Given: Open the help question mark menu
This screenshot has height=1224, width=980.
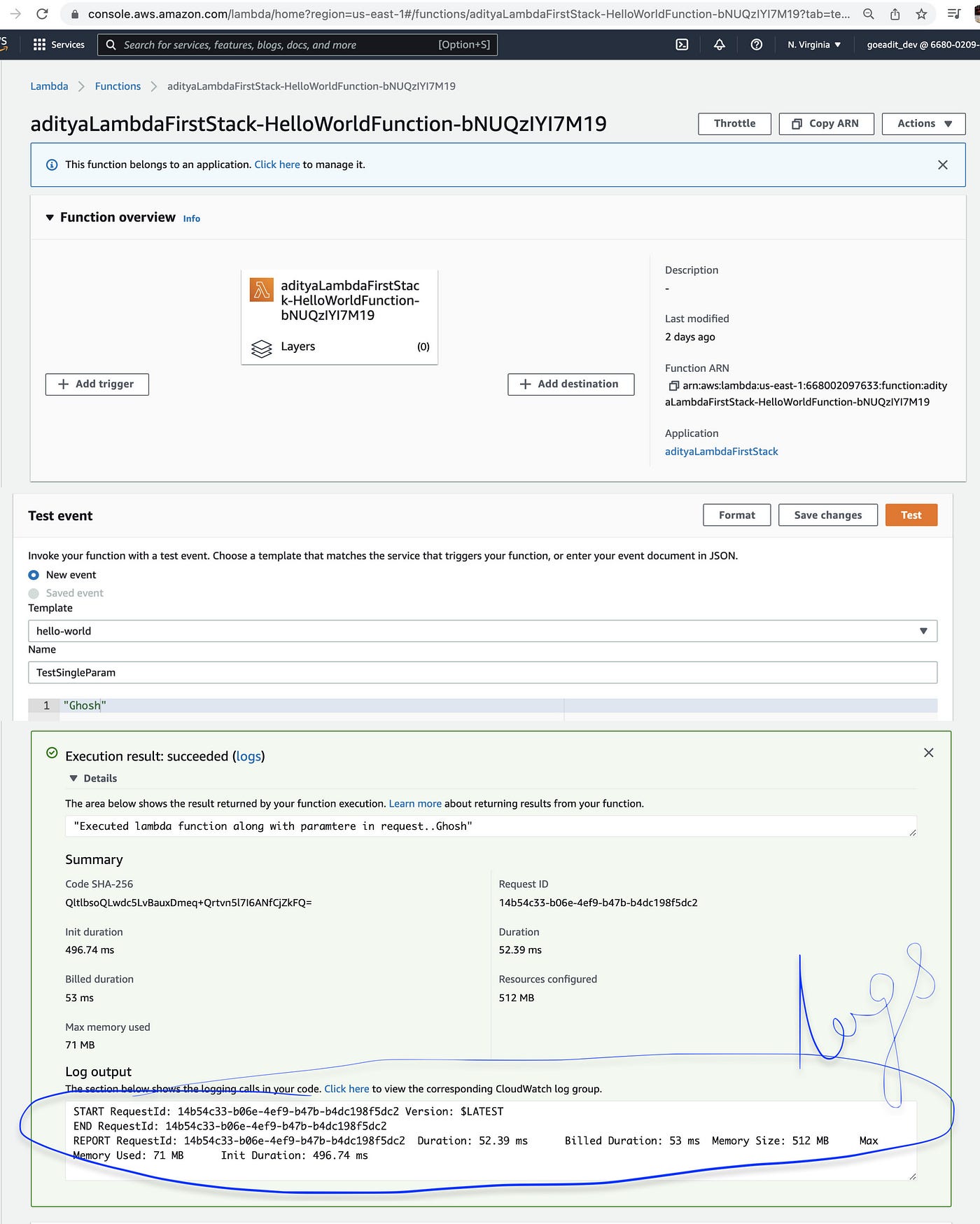Looking at the screenshot, I should [757, 44].
